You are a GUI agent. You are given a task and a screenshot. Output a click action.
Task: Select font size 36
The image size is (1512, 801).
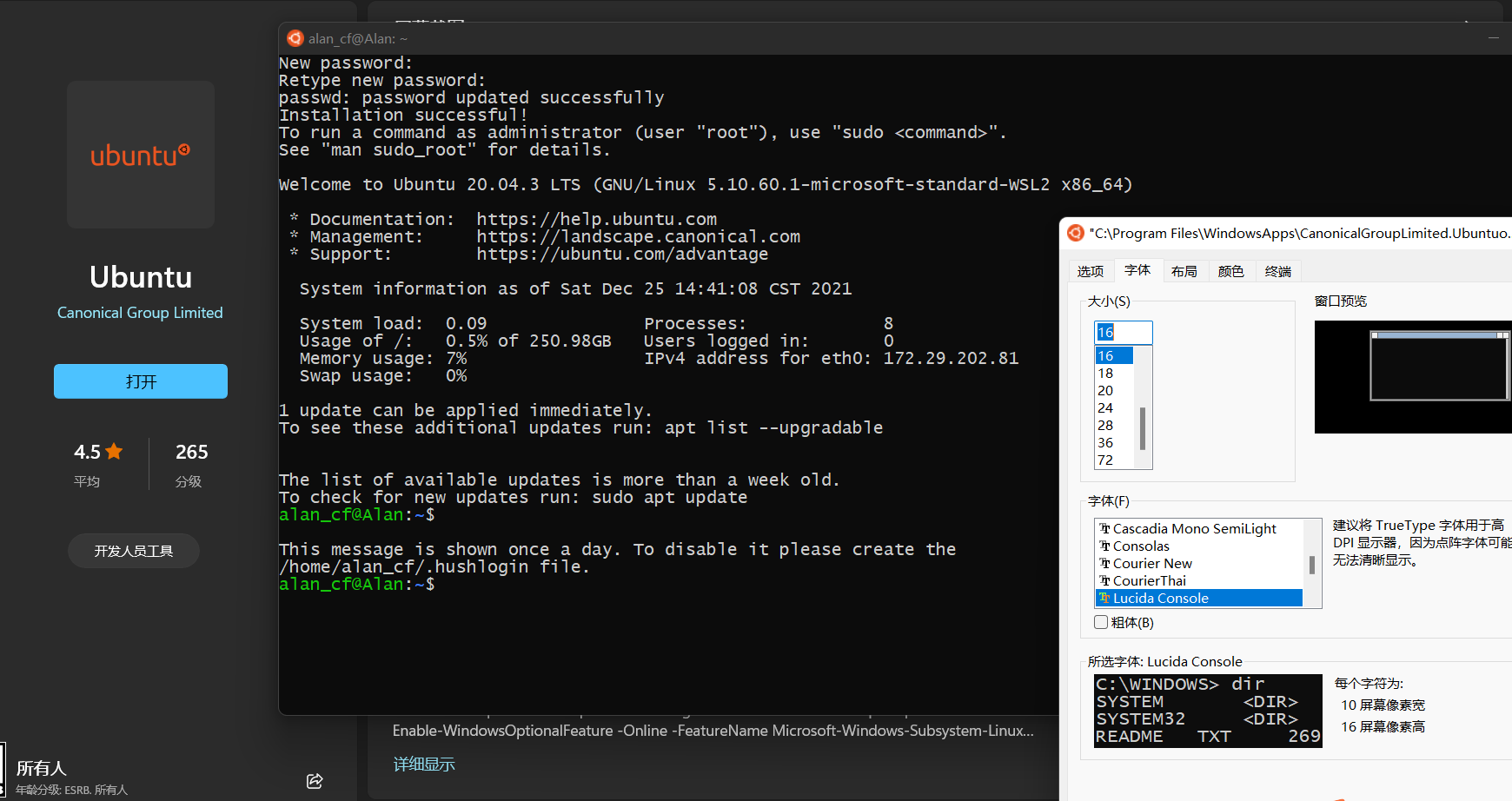(x=1114, y=442)
